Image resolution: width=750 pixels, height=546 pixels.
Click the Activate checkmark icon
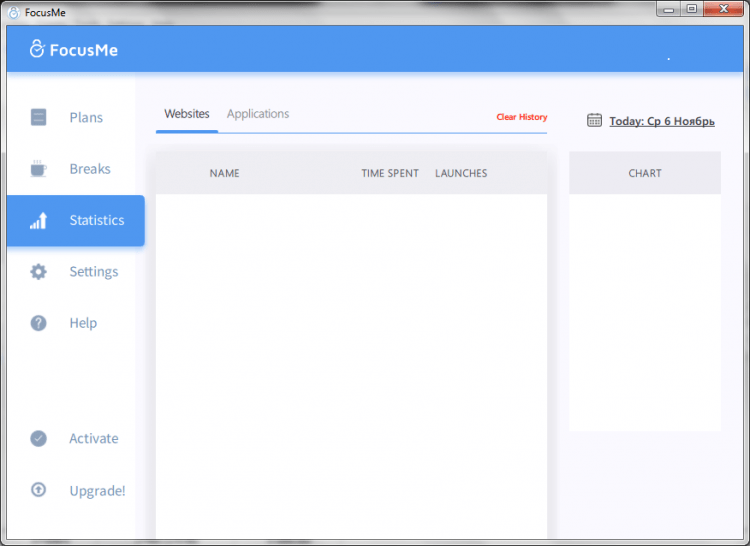38,438
